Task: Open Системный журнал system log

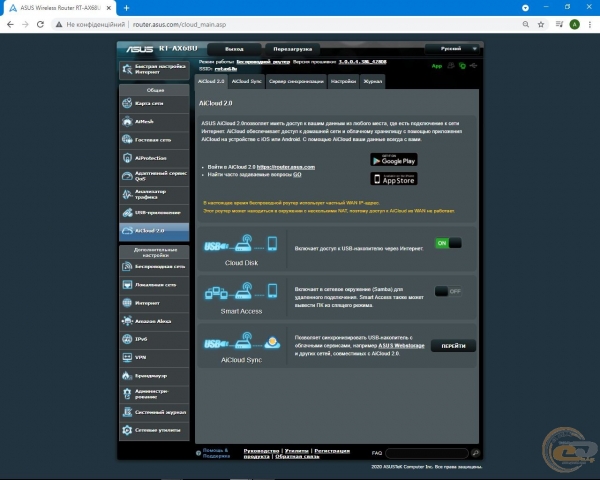Action: [154, 412]
